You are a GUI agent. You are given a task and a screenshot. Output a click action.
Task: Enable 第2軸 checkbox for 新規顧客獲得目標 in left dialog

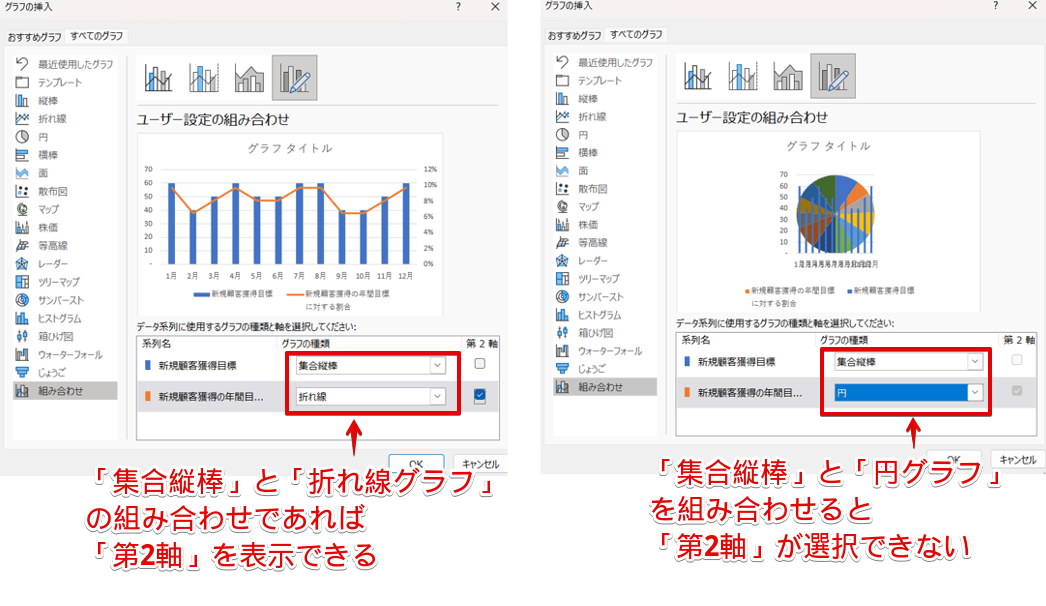pyautogui.click(x=480, y=364)
